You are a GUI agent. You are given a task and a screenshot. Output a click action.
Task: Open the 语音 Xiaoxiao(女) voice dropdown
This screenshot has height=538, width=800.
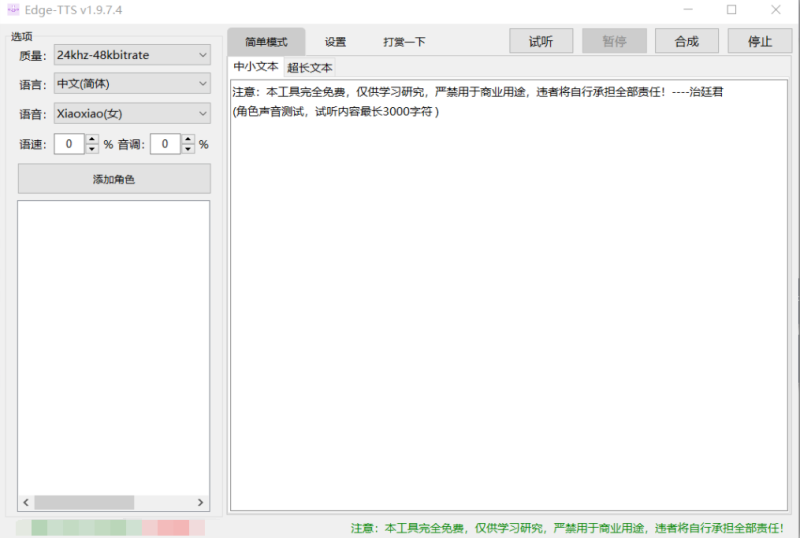132,113
